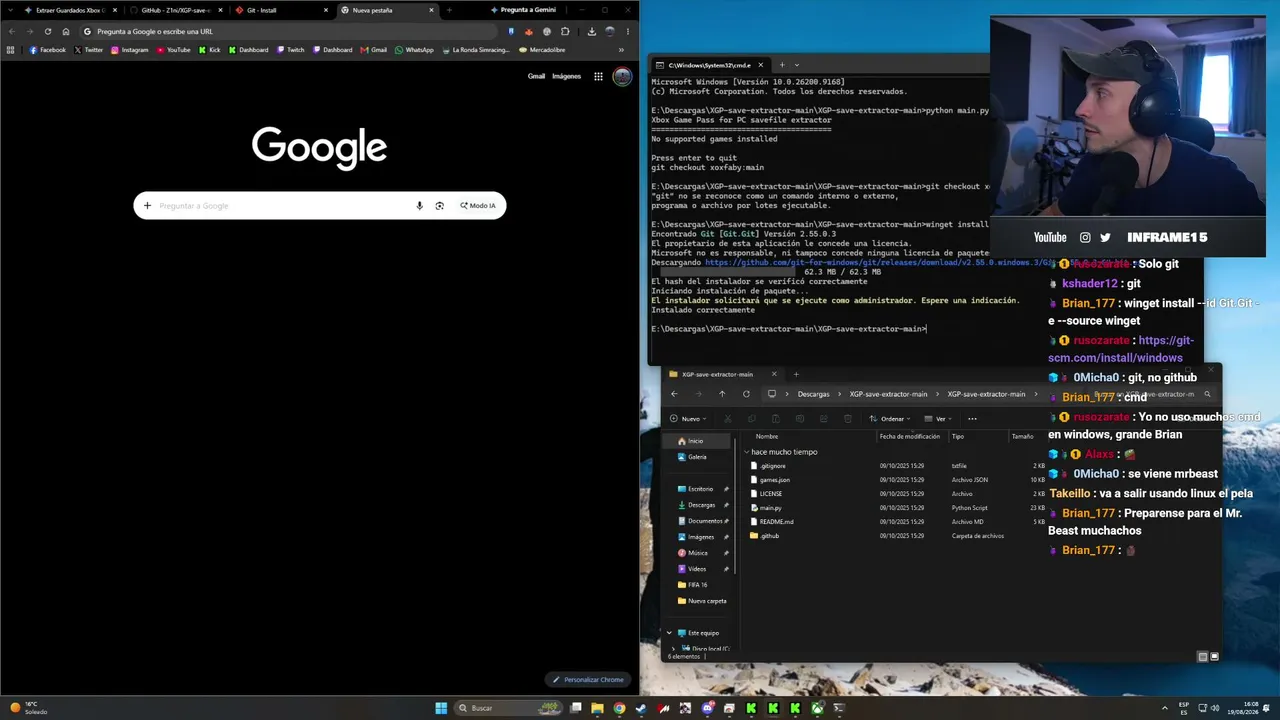
Task: Go to Chrome home page
Action: (x=66, y=31)
